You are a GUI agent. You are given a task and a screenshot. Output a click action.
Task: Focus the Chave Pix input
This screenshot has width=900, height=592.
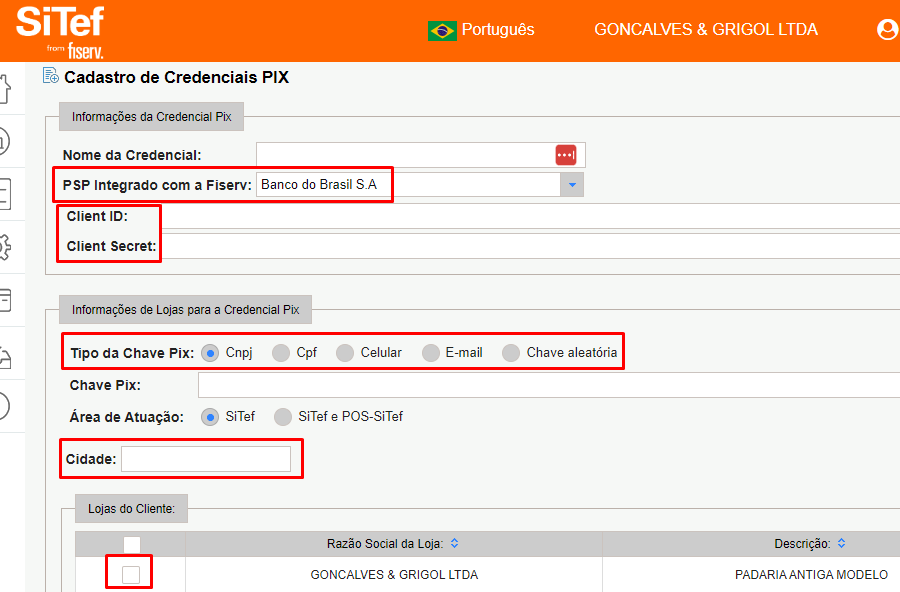coord(549,385)
